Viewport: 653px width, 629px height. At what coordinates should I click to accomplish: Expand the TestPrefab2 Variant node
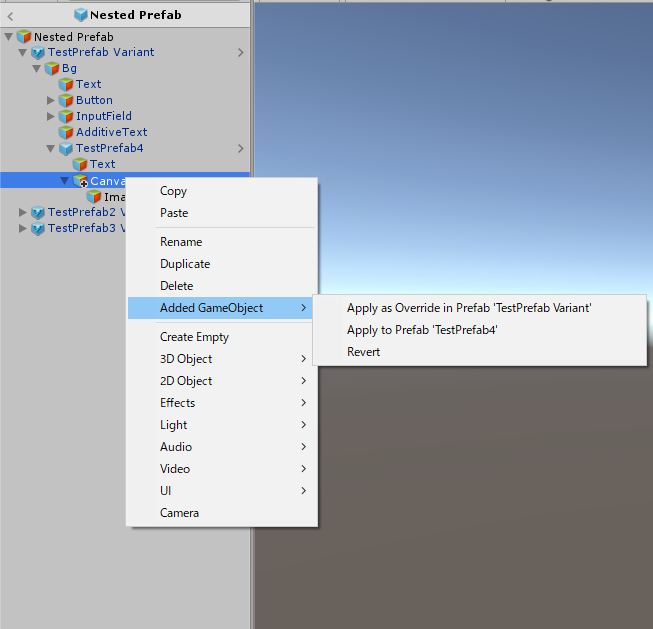22,212
